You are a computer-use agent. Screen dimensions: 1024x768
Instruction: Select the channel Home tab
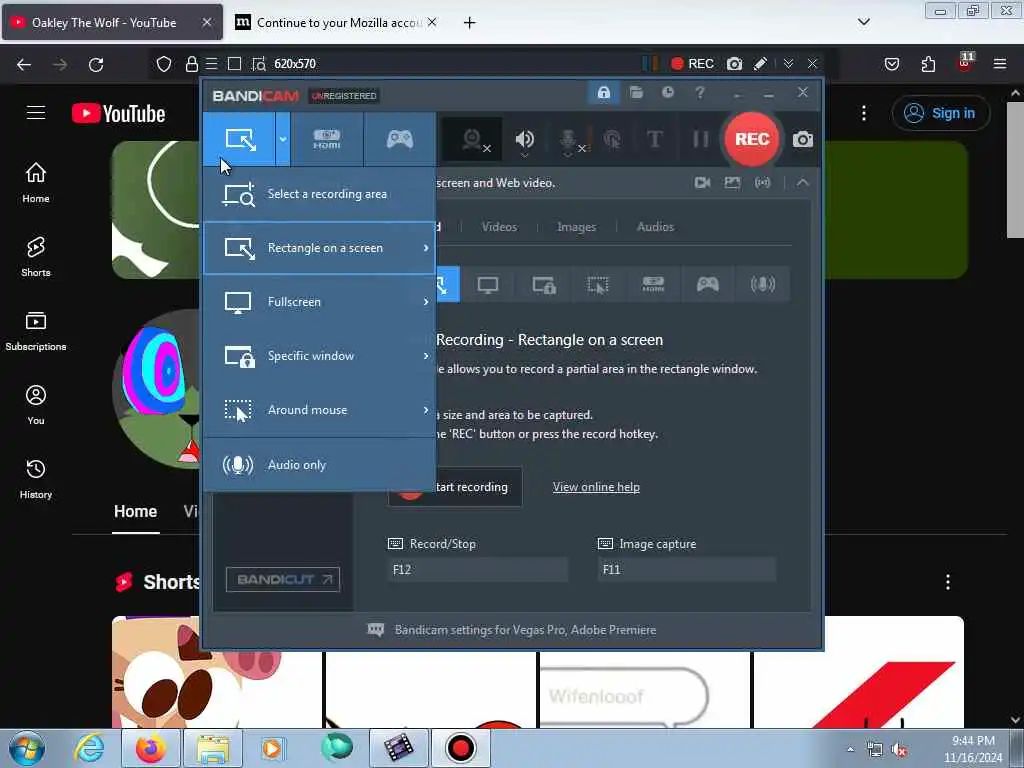click(x=135, y=511)
